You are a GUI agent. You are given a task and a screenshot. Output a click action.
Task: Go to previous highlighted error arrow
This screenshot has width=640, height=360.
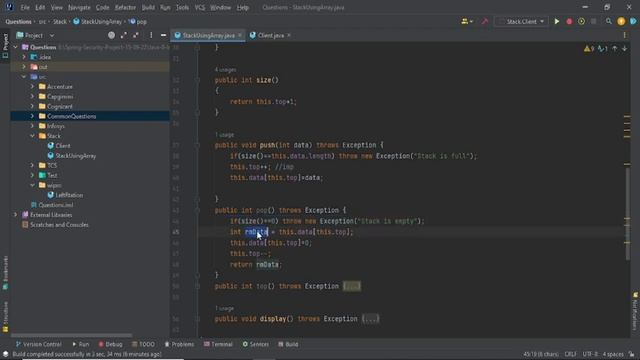615,49
